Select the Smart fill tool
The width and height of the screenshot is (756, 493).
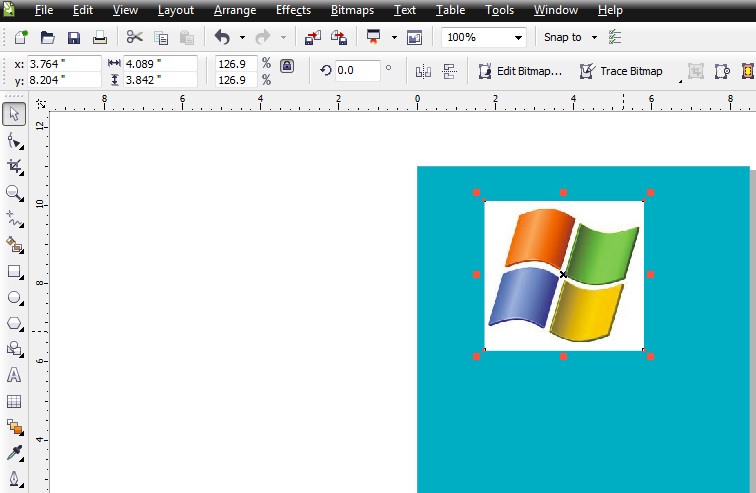(x=14, y=245)
